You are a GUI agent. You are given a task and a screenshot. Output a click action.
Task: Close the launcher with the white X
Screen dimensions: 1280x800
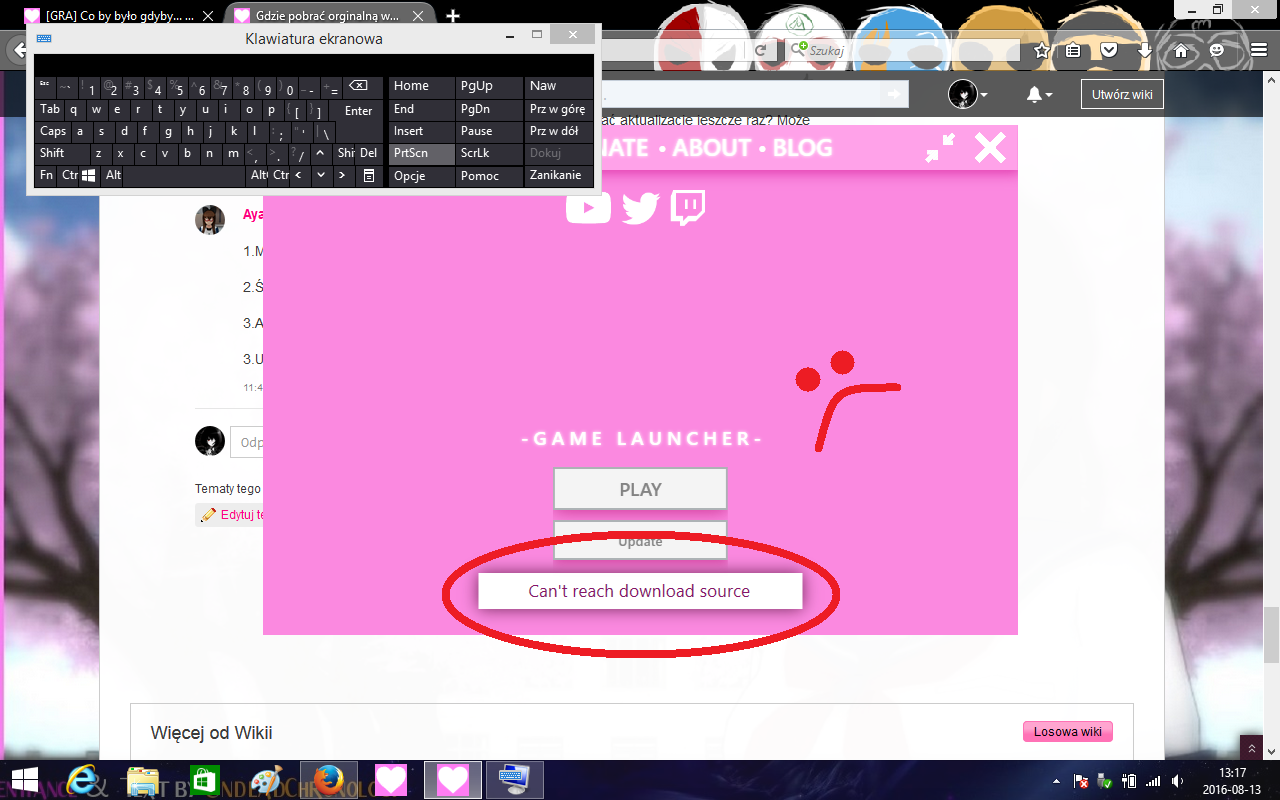[990, 148]
